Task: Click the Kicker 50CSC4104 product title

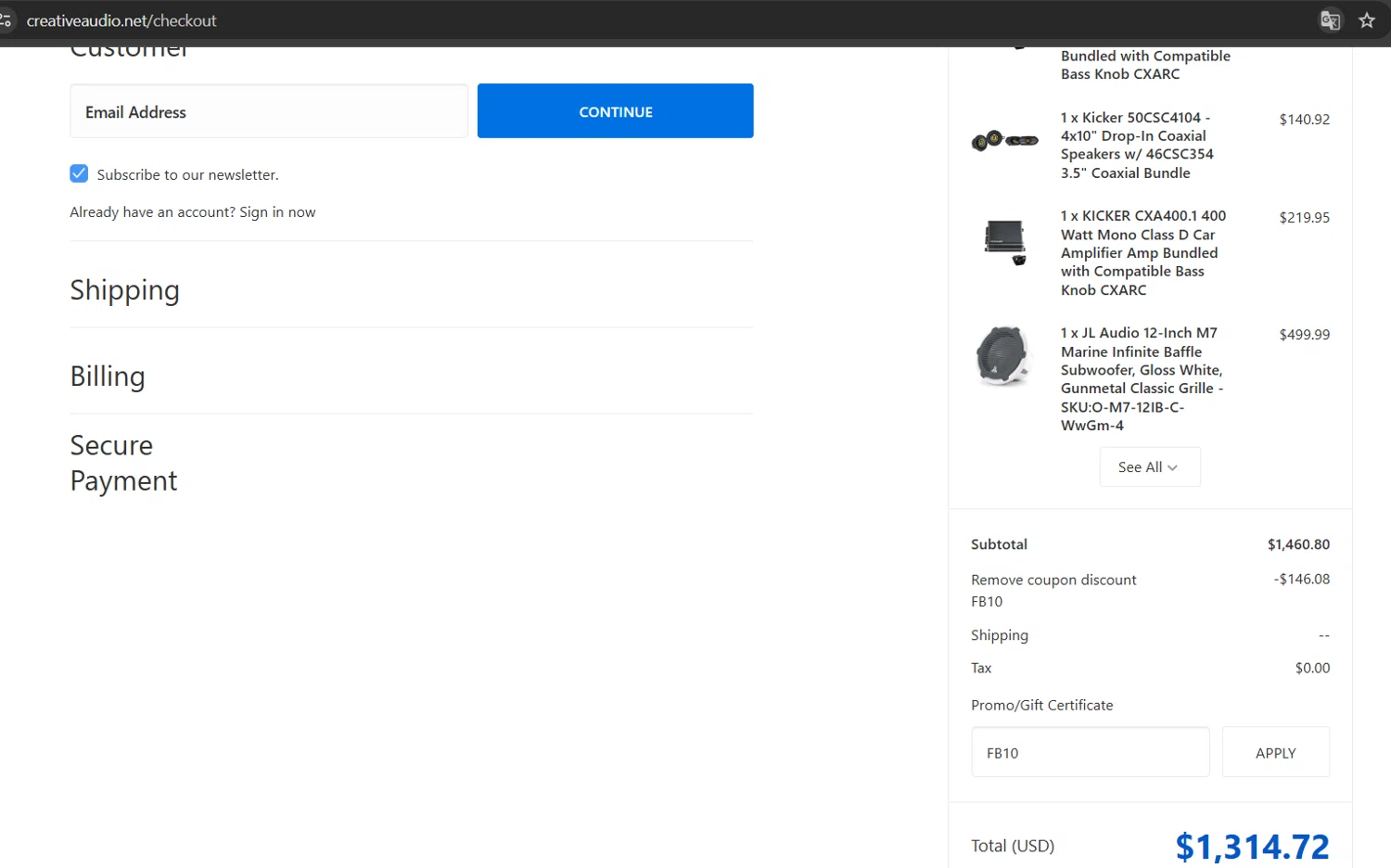Action: click(1137, 145)
